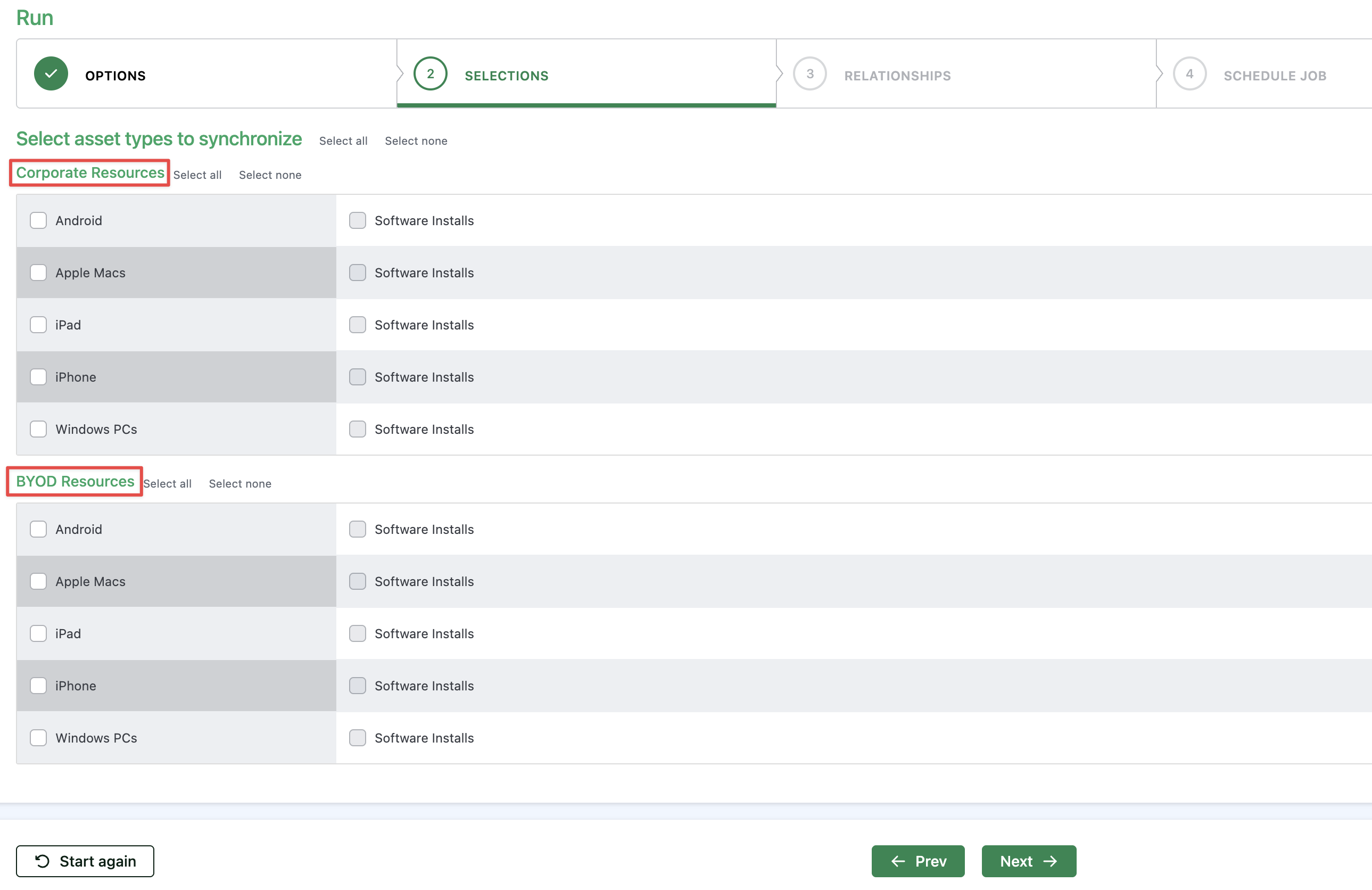Click the Start again button

point(85,861)
